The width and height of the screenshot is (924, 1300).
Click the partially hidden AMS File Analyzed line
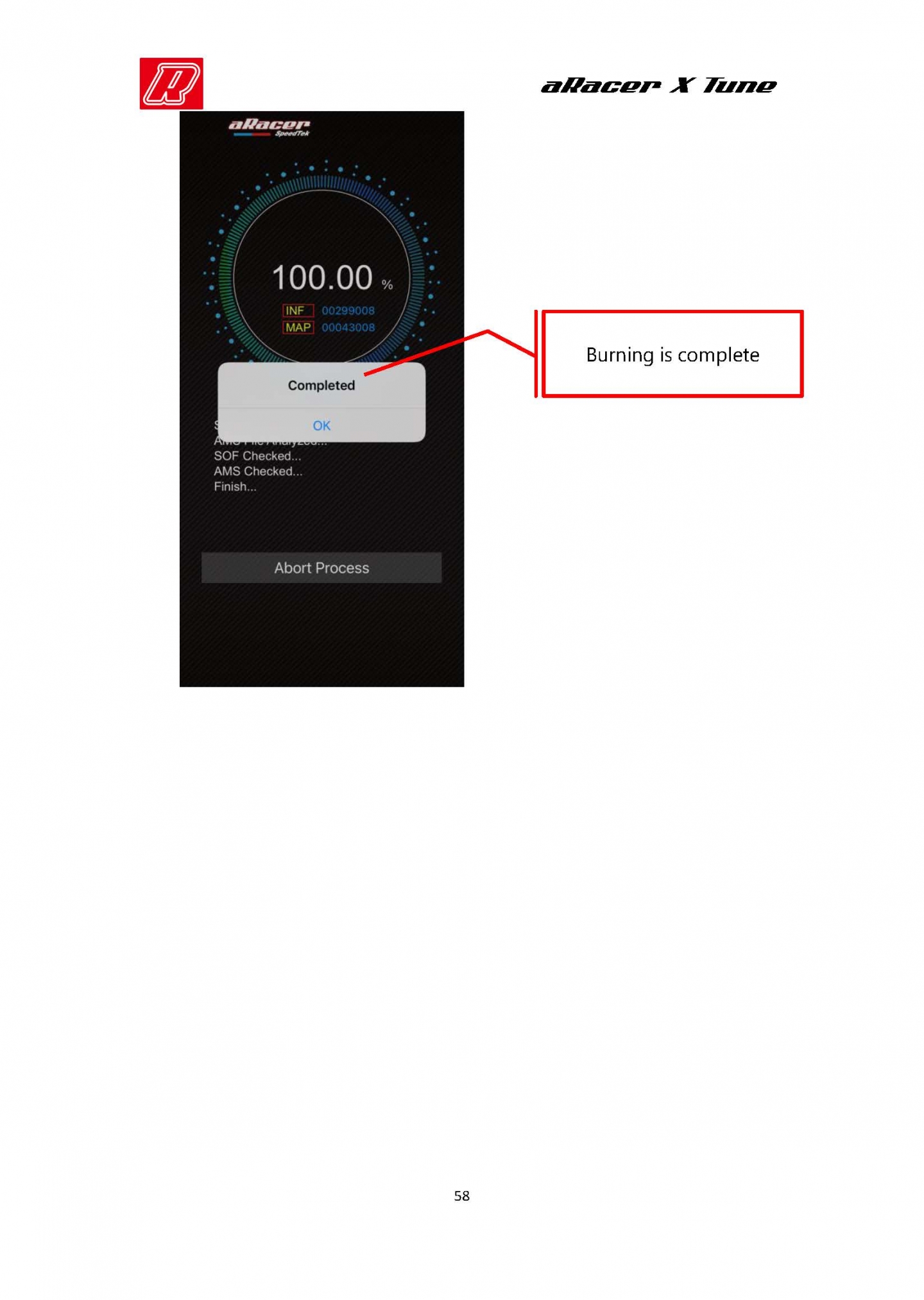coord(270,442)
